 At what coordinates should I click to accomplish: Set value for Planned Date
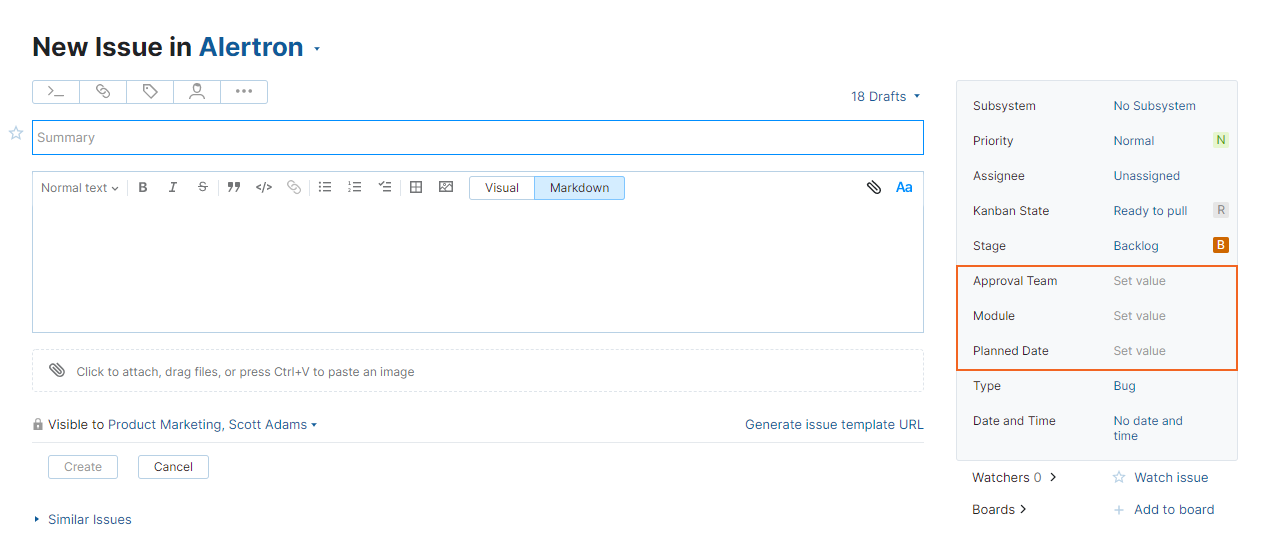tap(1139, 351)
